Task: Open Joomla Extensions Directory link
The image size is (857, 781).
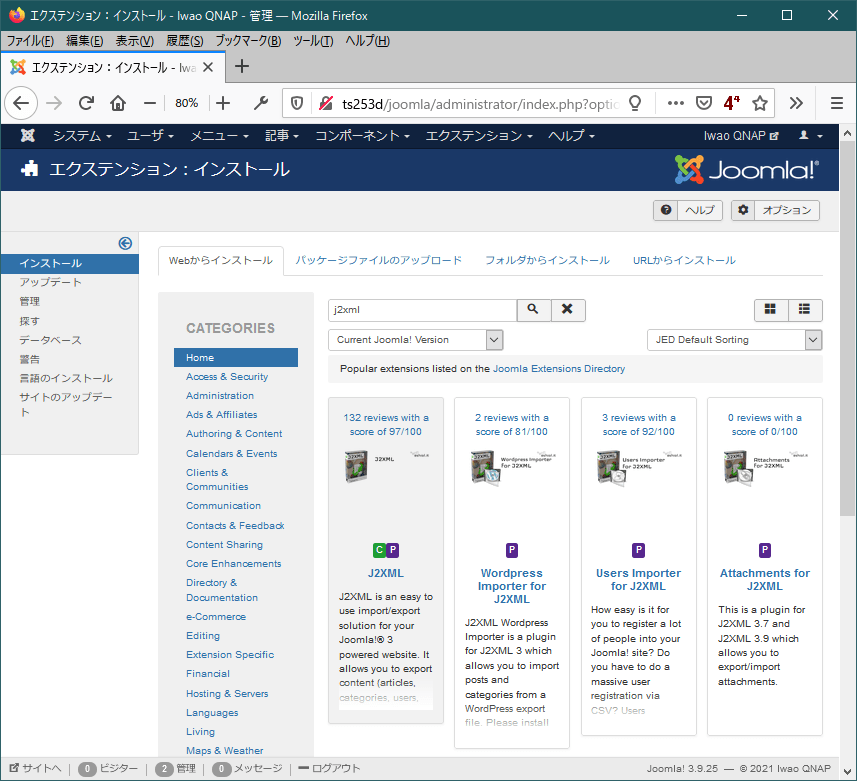Action: pos(559,369)
